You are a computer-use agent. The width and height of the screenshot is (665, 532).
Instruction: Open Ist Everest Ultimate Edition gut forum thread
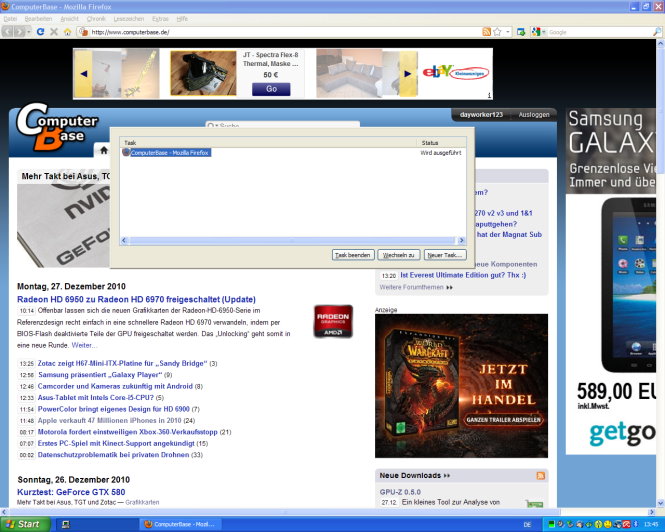click(x=463, y=275)
